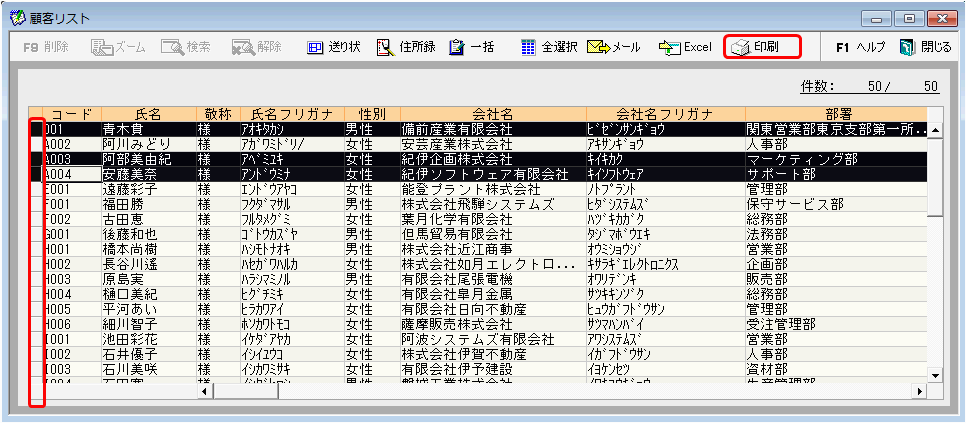Image resolution: width=966 pixels, height=423 pixels.
Task: Open 住所録 (Address book) icon
Action: [x=385, y=47]
